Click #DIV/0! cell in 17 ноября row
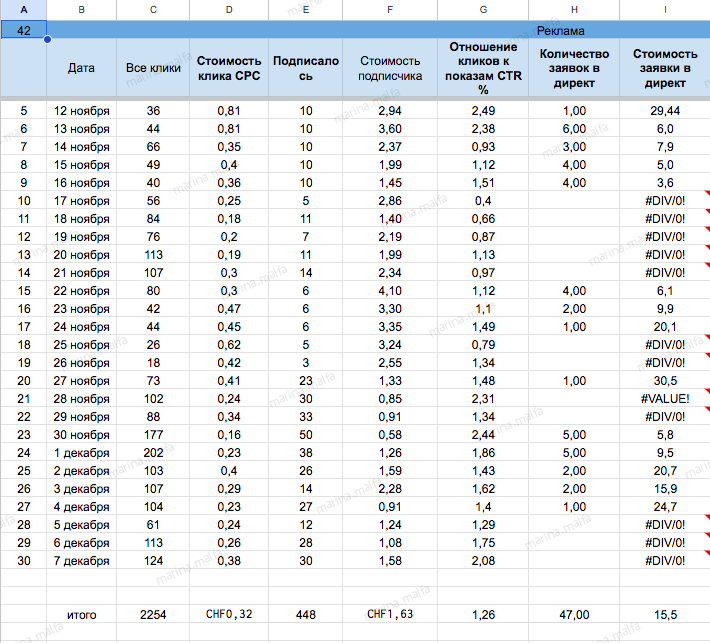The image size is (710, 643). coord(665,201)
